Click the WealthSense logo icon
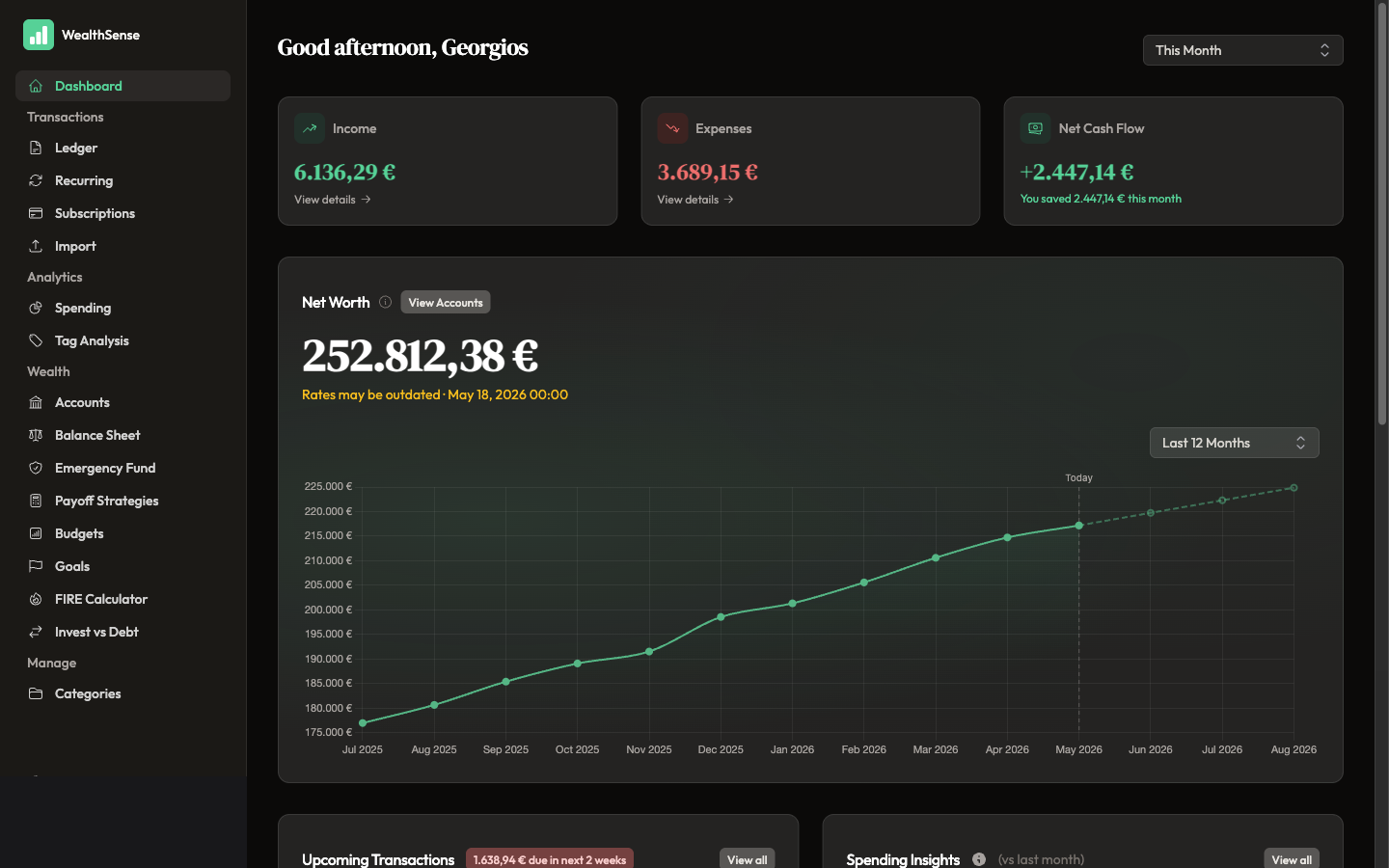The height and width of the screenshot is (868, 1389). coord(39,35)
